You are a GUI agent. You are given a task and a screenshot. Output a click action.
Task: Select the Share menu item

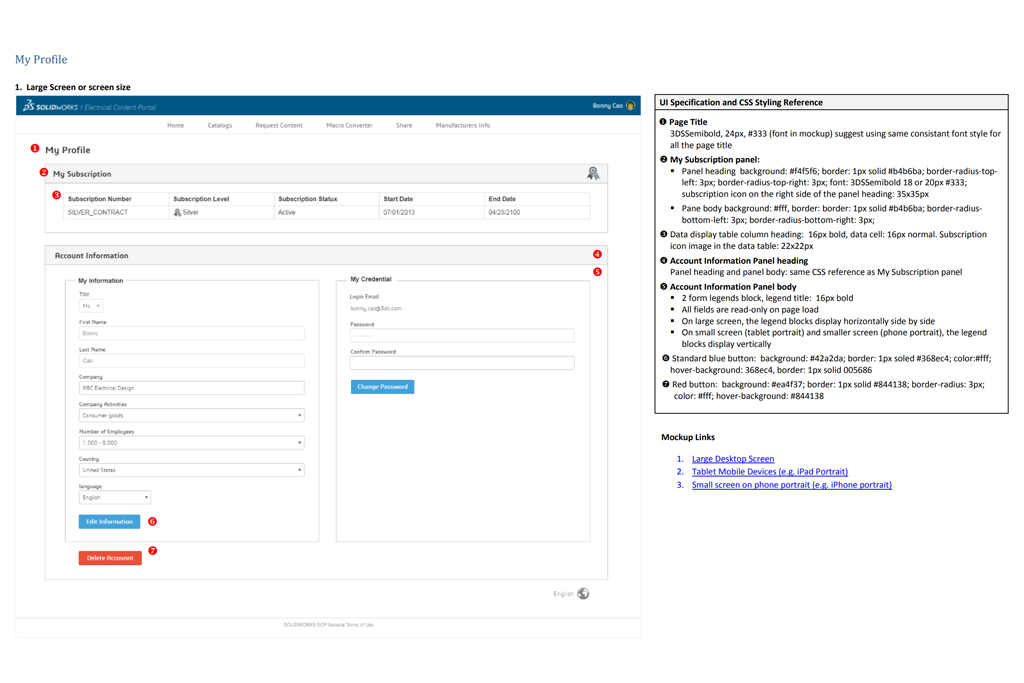[404, 125]
